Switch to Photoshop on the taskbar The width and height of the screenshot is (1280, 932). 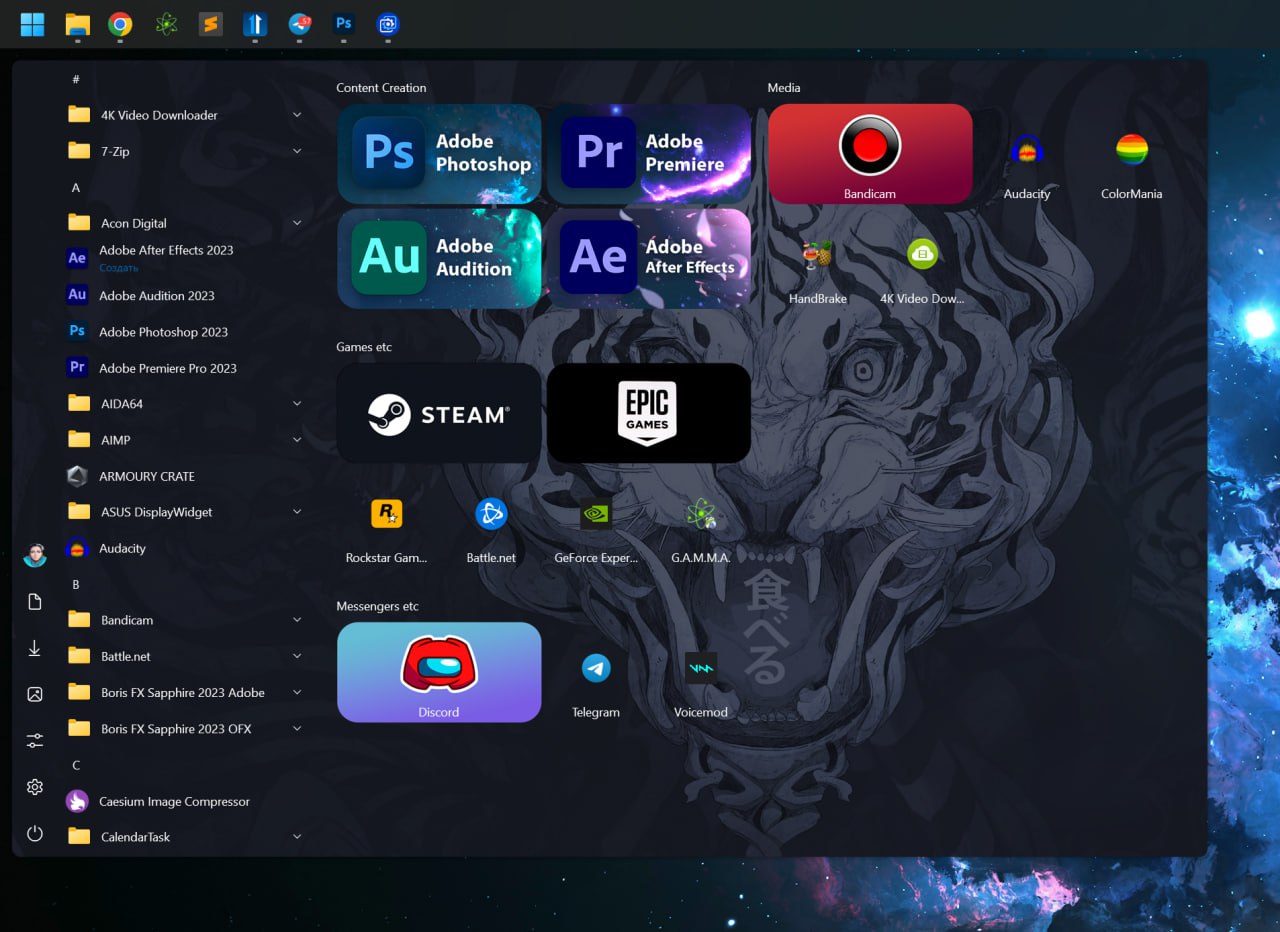click(x=344, y=24)
